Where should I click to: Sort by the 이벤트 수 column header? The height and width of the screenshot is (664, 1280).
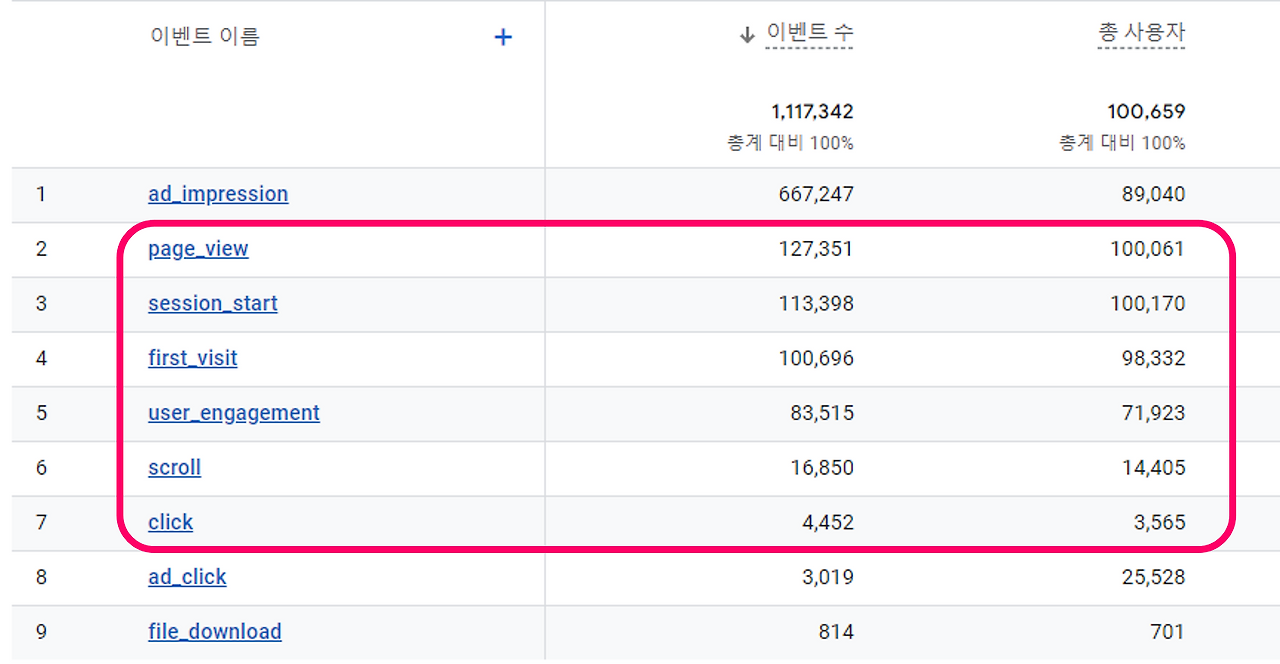coord(809,33)
